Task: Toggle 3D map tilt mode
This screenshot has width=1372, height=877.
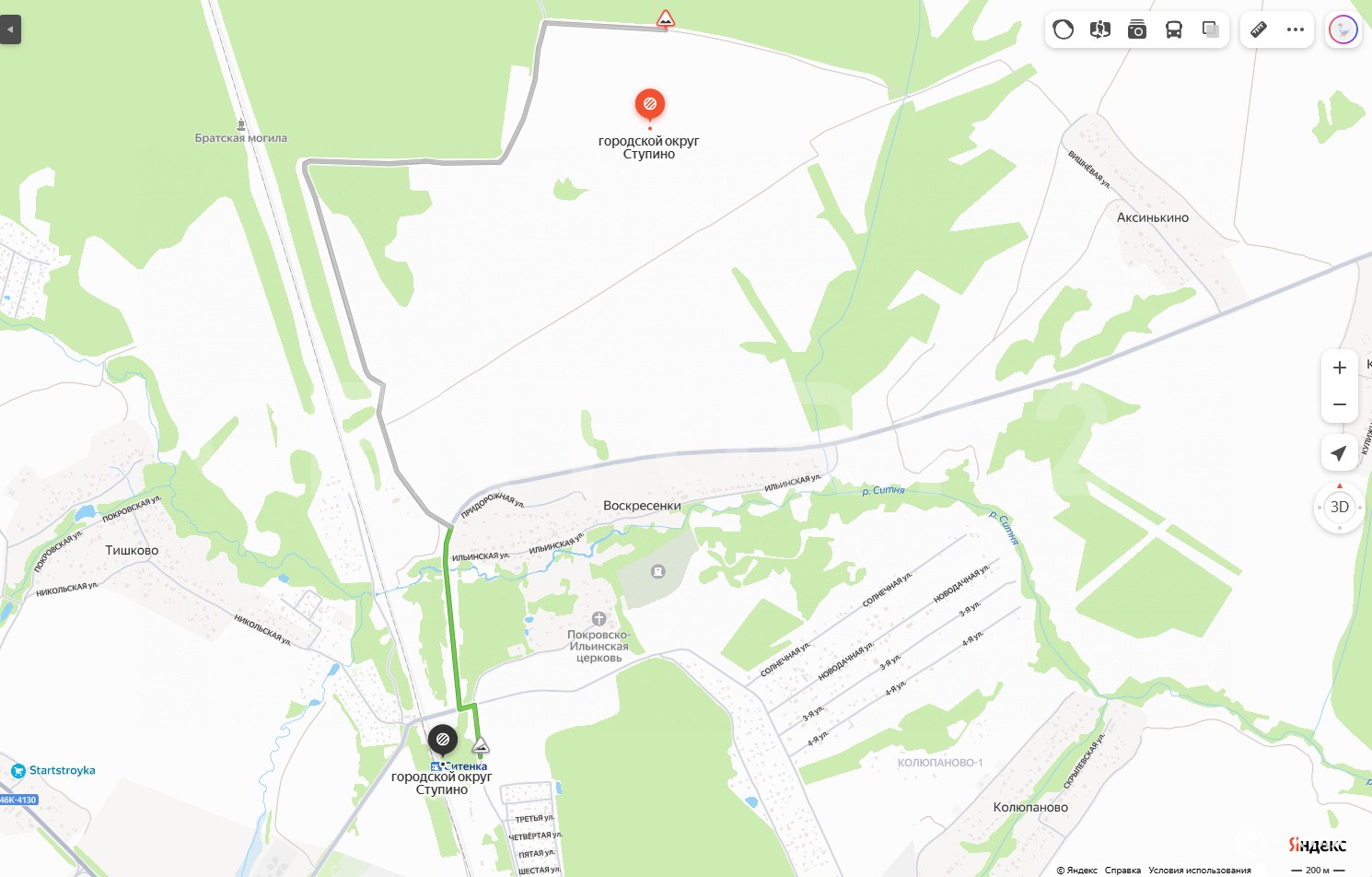Action: (1340, 507)
